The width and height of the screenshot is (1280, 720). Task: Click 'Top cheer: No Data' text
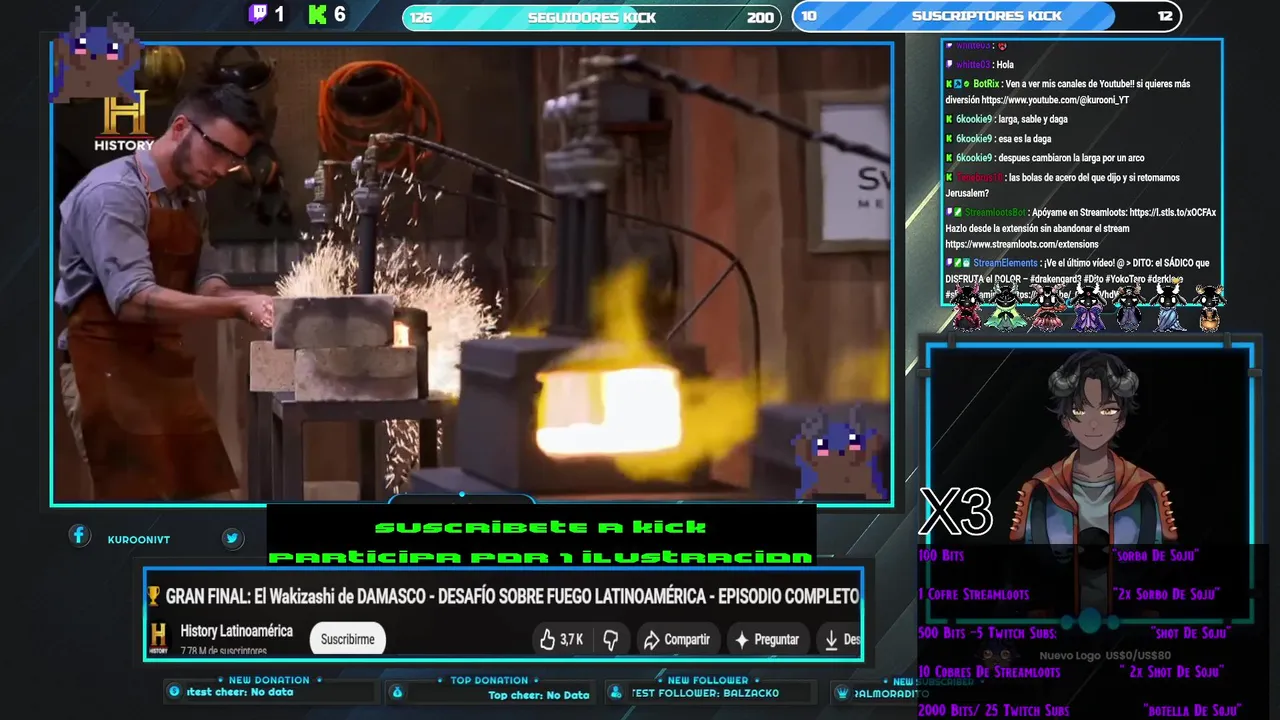(539, 695)
